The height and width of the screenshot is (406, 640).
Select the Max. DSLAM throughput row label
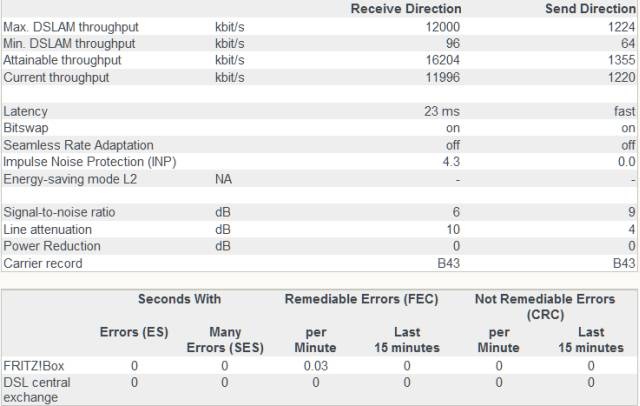[x=70, y=26]
